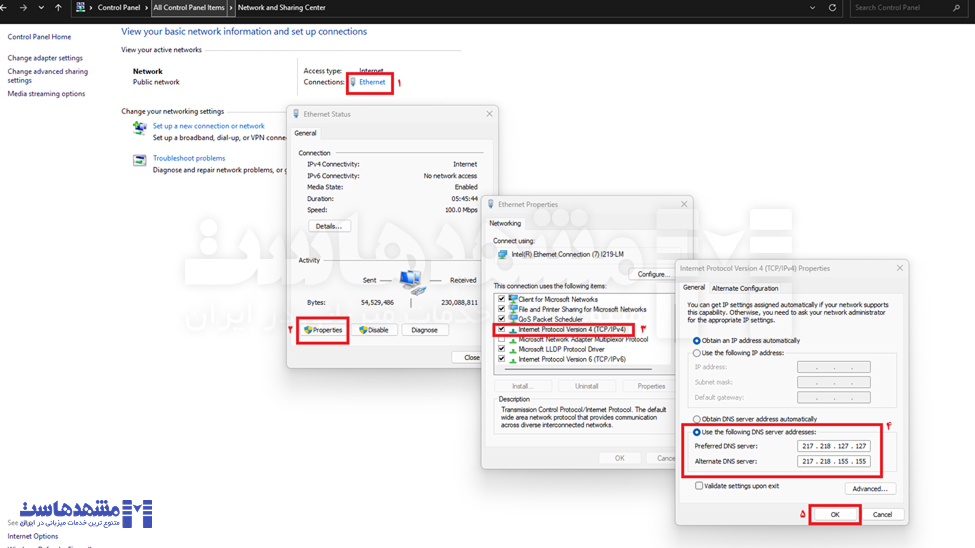
Task: Select General tab in IPv4 Properties
Action: click(x=693, y=288)
